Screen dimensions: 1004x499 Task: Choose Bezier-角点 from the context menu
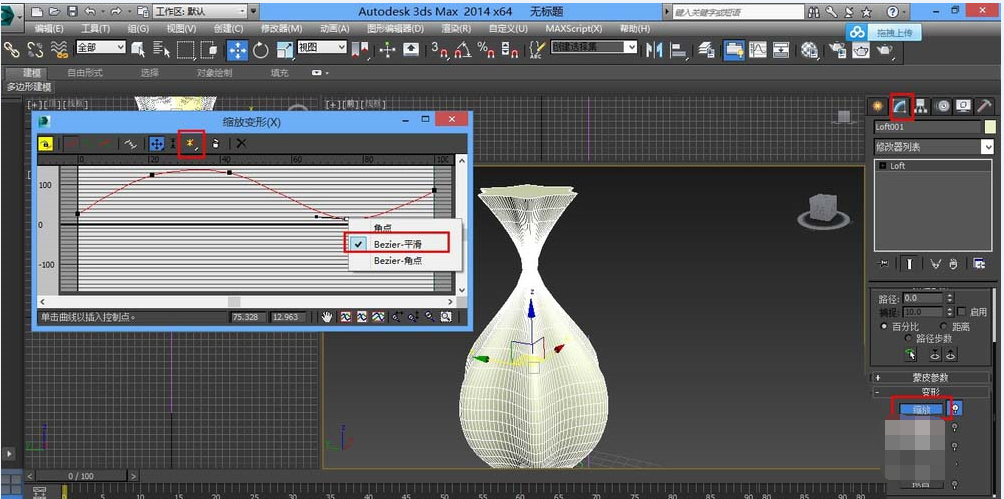(398, 260)
